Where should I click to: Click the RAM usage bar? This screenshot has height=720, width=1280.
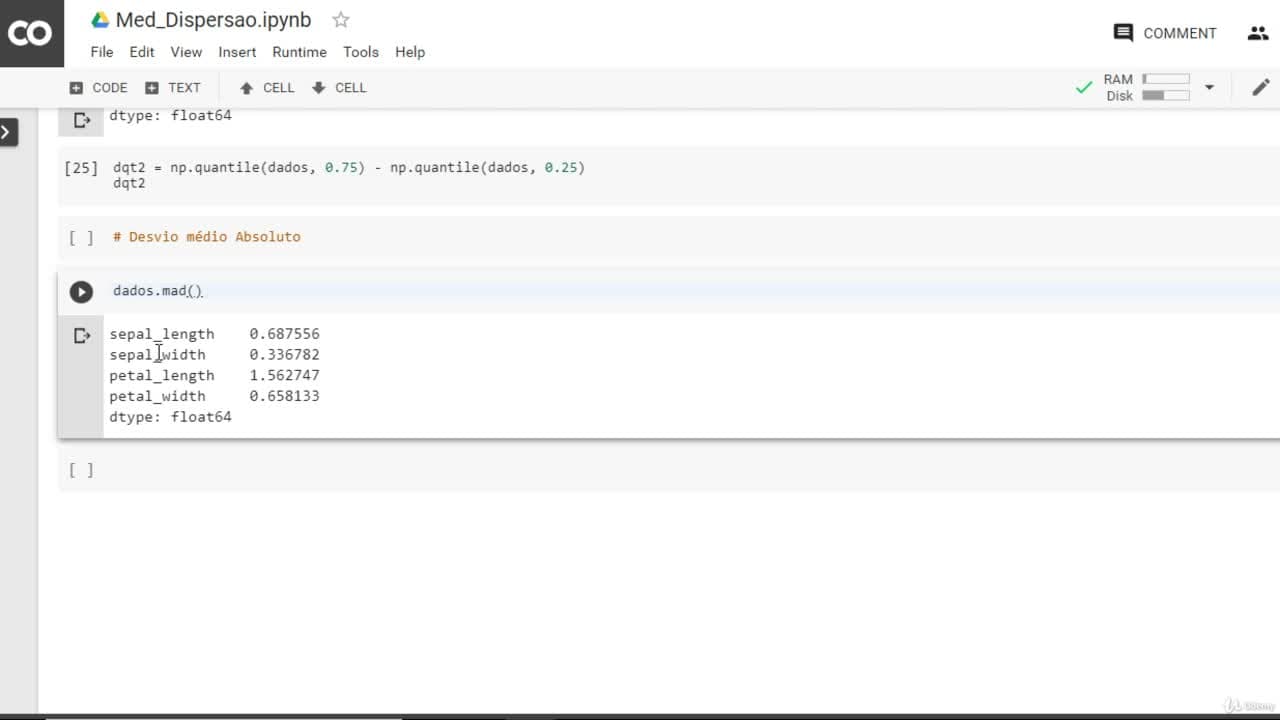(1166, 79)
